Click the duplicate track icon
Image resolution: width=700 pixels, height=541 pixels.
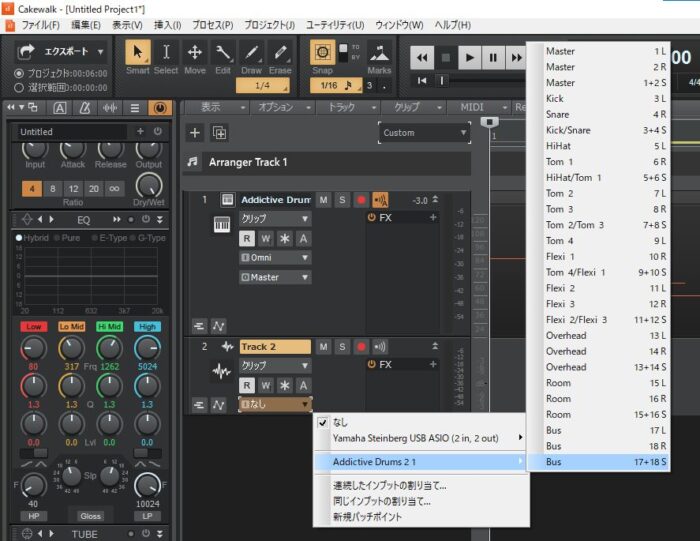(x=219, y=133)
